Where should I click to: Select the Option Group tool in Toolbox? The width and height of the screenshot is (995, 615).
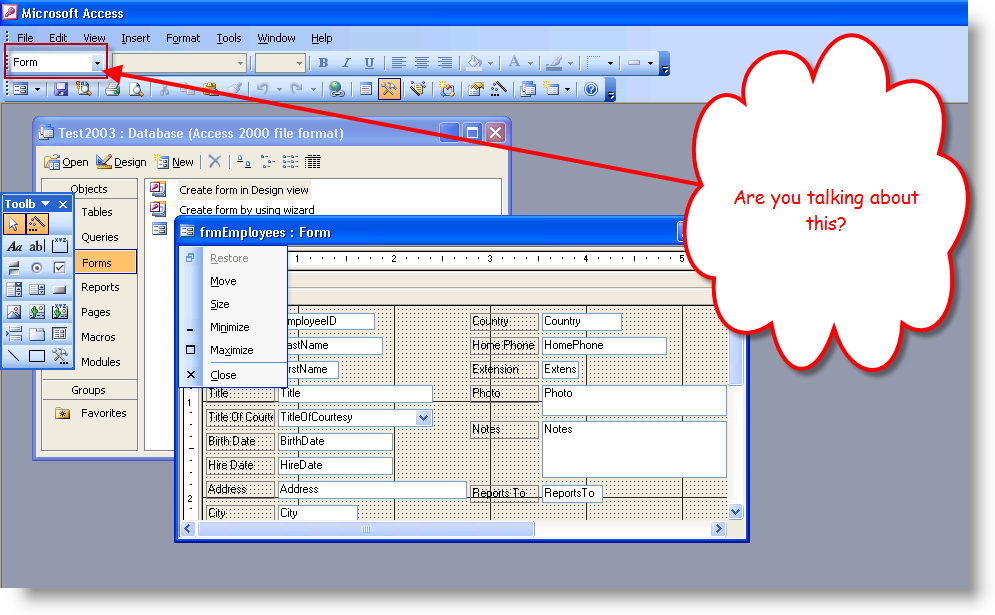coord(60,246)
